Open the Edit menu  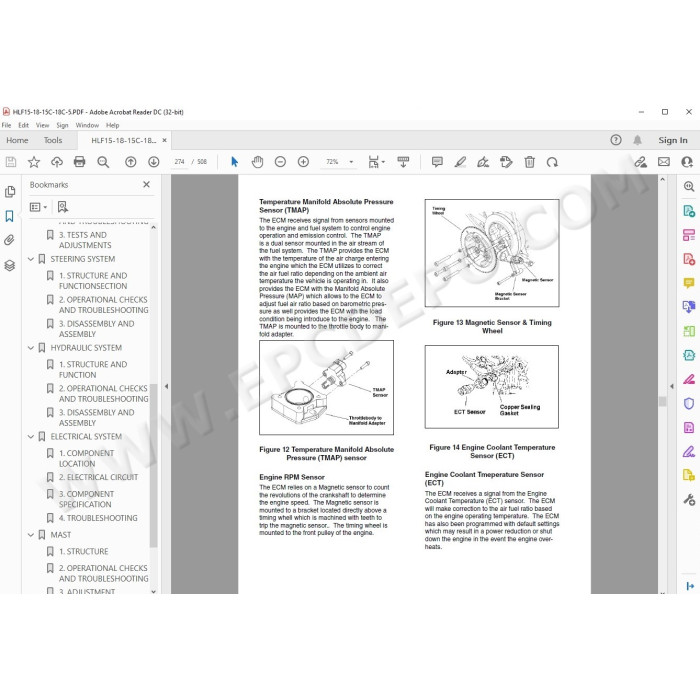pos(24,125)
